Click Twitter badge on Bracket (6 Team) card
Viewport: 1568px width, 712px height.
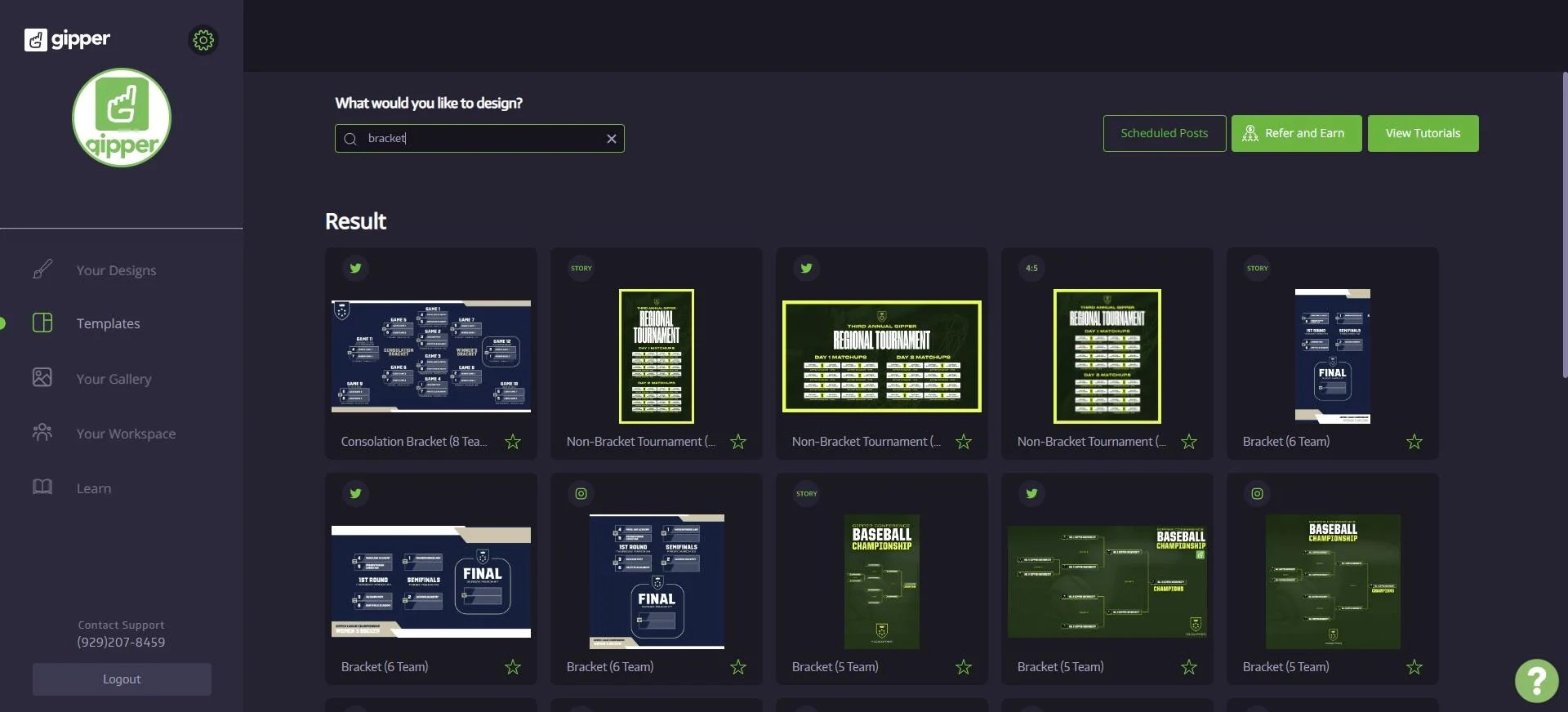[x=355, y=493]
